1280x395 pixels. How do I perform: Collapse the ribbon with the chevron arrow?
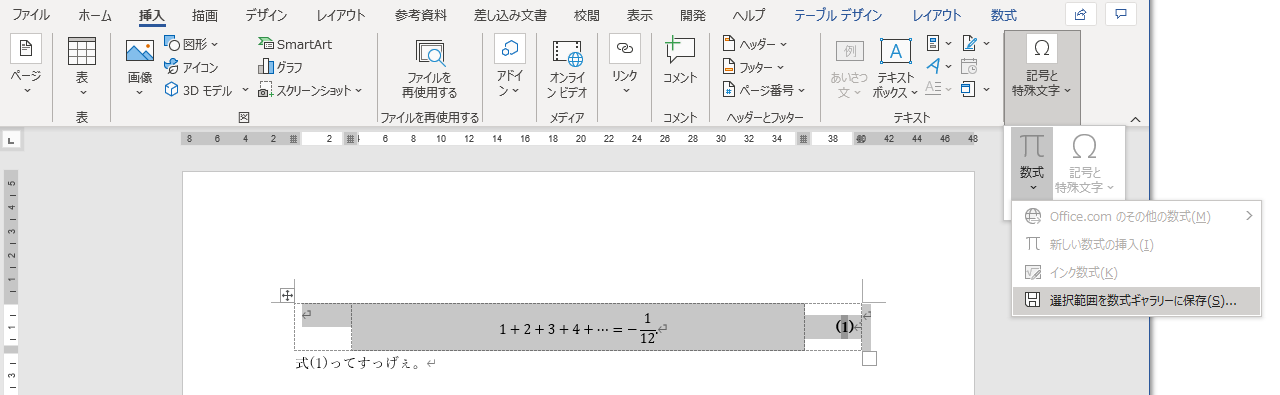coord(1135,119)
